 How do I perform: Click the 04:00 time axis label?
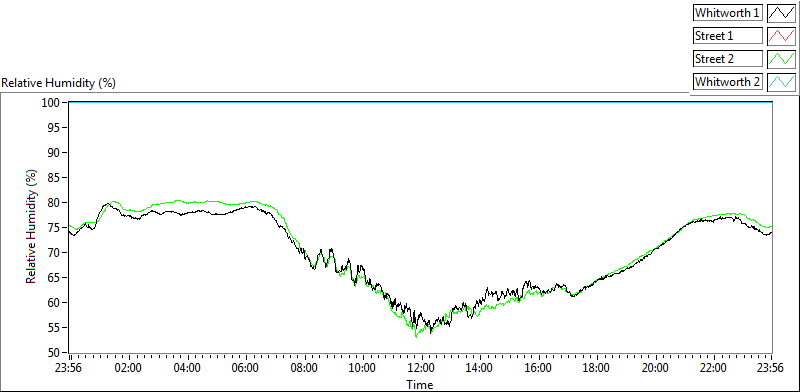pos(187,369)
